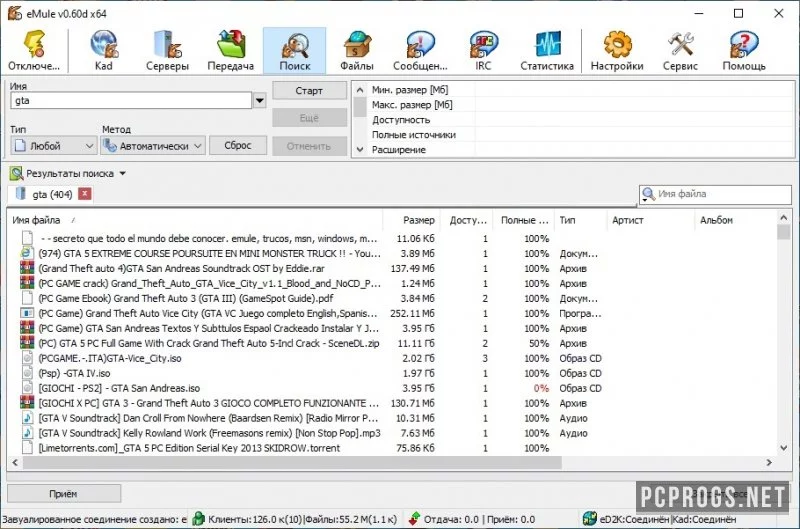Viewport: 800px width, 529px height.
Task: Sort by the Полные источники column header
Action: (x=523, y=220)
